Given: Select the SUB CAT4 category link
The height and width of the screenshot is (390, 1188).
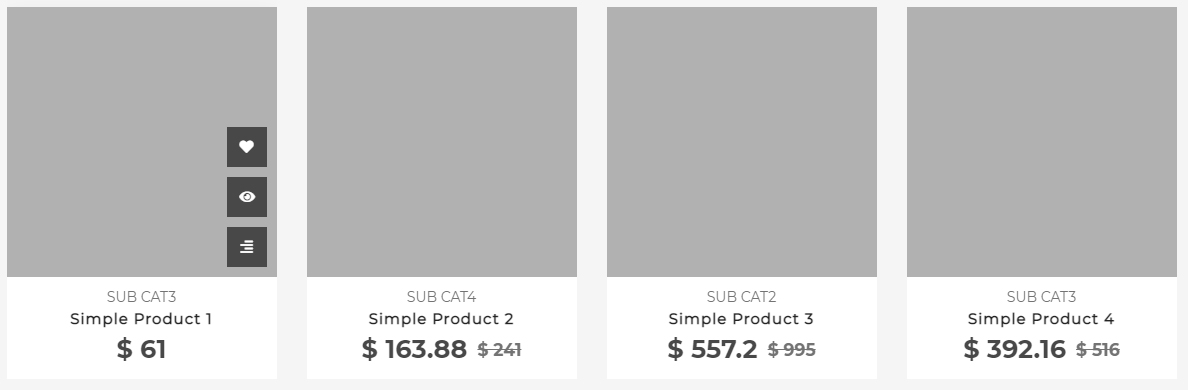Looking at the screenshot, I should pos(441,297).
